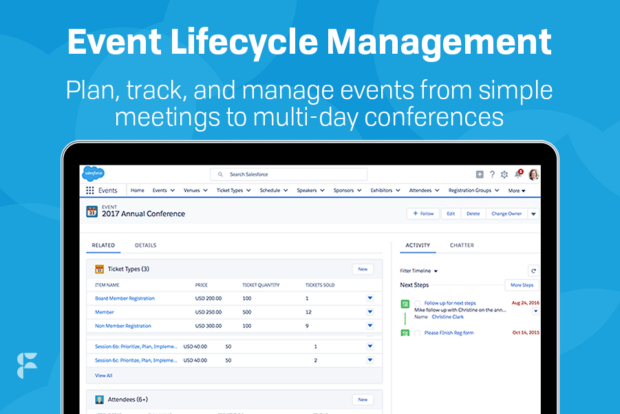
Task: Expand the Registration Groups nav dropdown
Action: coord(497,191)
